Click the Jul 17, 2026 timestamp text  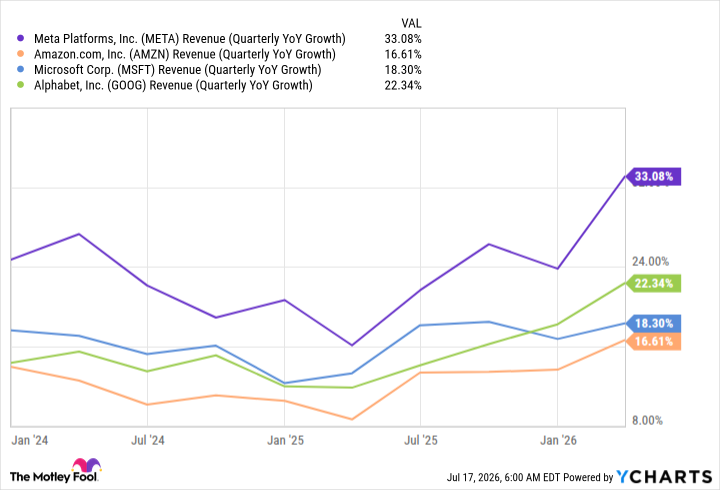[x=503, y=478]
